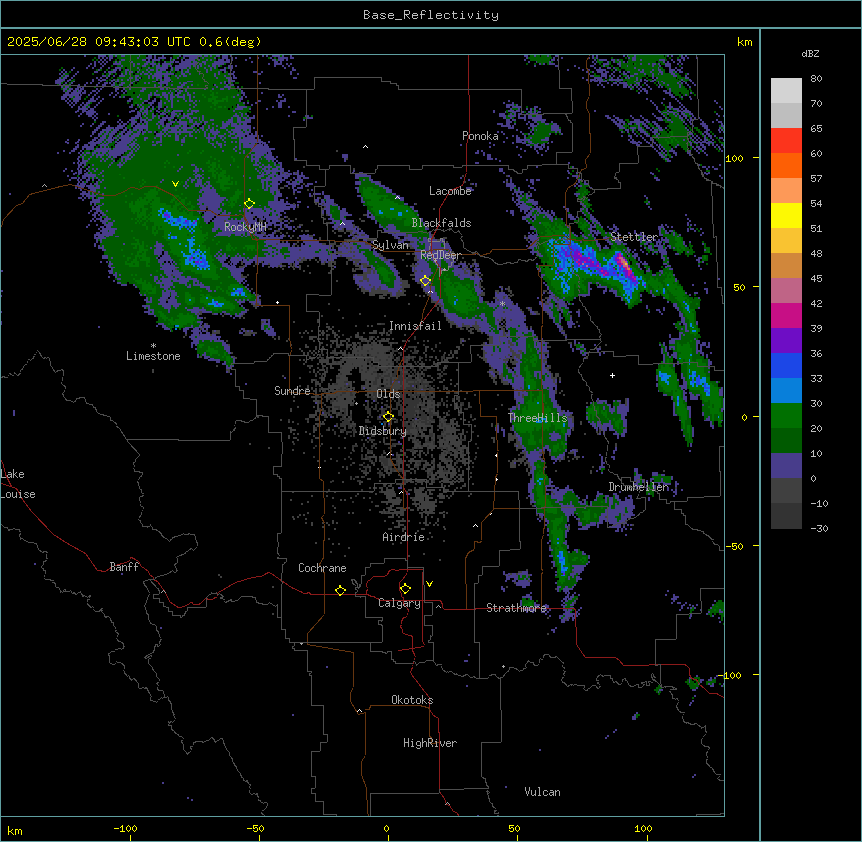Click the Base_Reflectivity title text
Screen dimensions: 862x842
coord(431,15)
